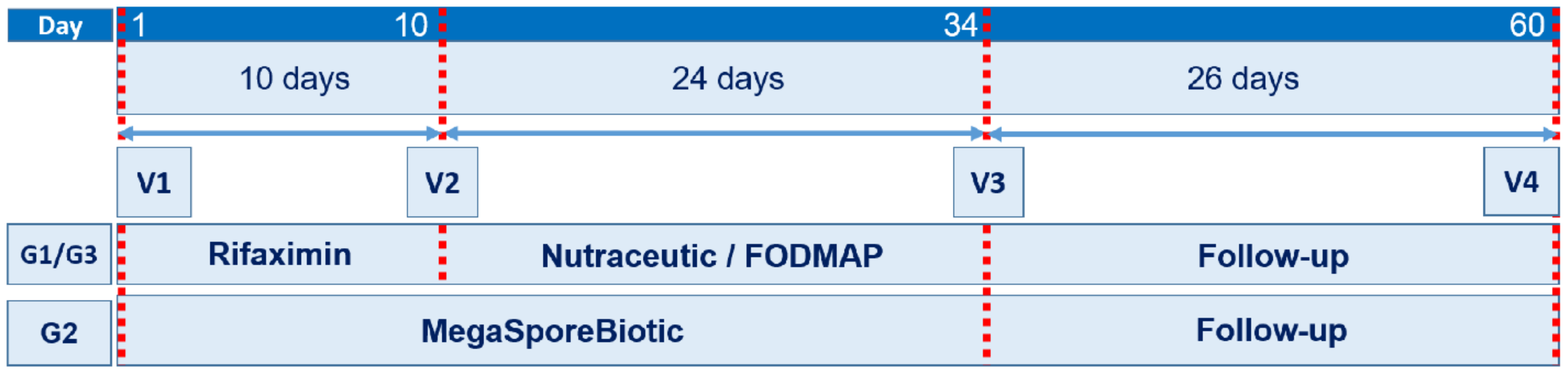Click the arrow spanning the 24-day period

coord(715,133)
